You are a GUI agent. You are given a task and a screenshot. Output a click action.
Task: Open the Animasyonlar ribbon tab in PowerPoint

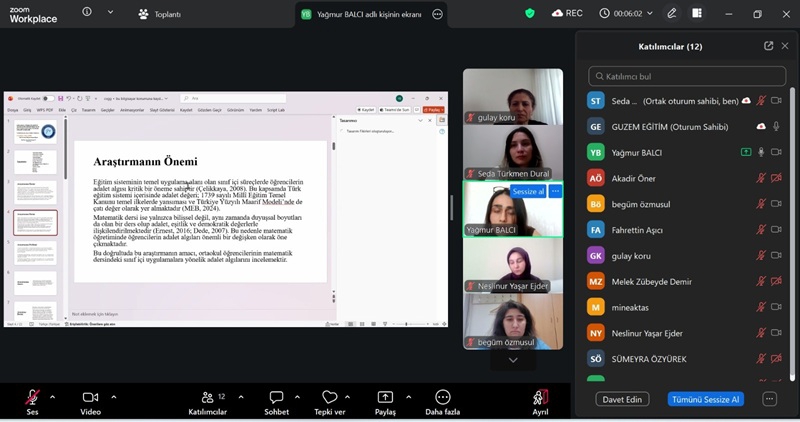tap(132, 110)
